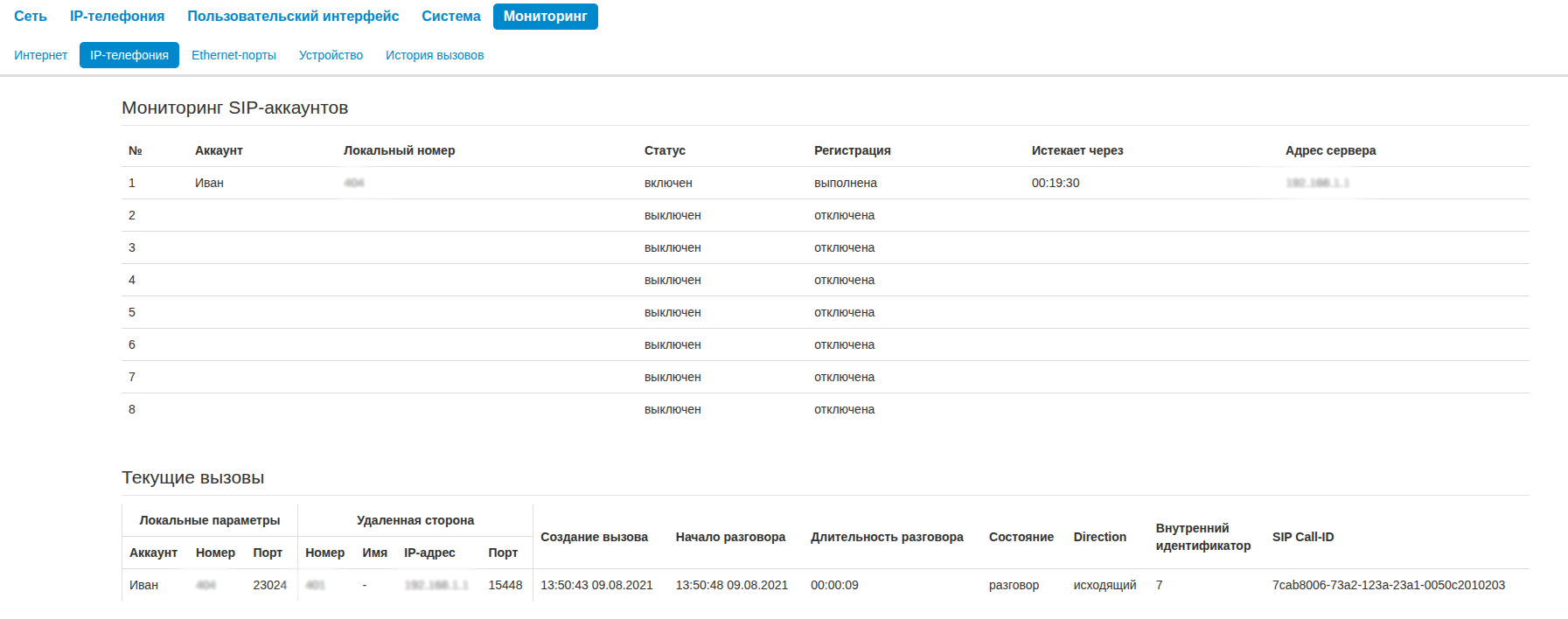
Task: Select account name Иван in SIP accounts table
Action: [x=209, y=183]
